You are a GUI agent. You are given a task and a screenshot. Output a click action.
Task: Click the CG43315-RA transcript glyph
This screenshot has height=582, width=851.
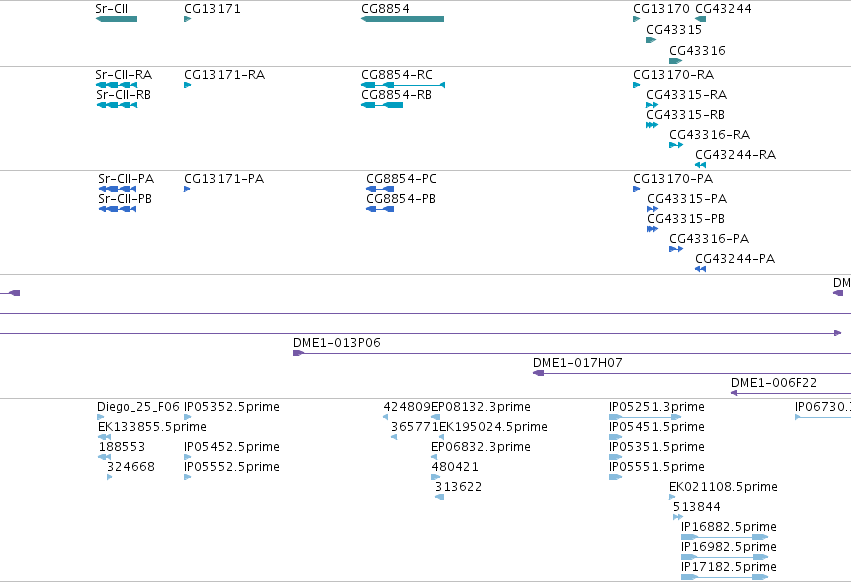(x=652, y=105)
